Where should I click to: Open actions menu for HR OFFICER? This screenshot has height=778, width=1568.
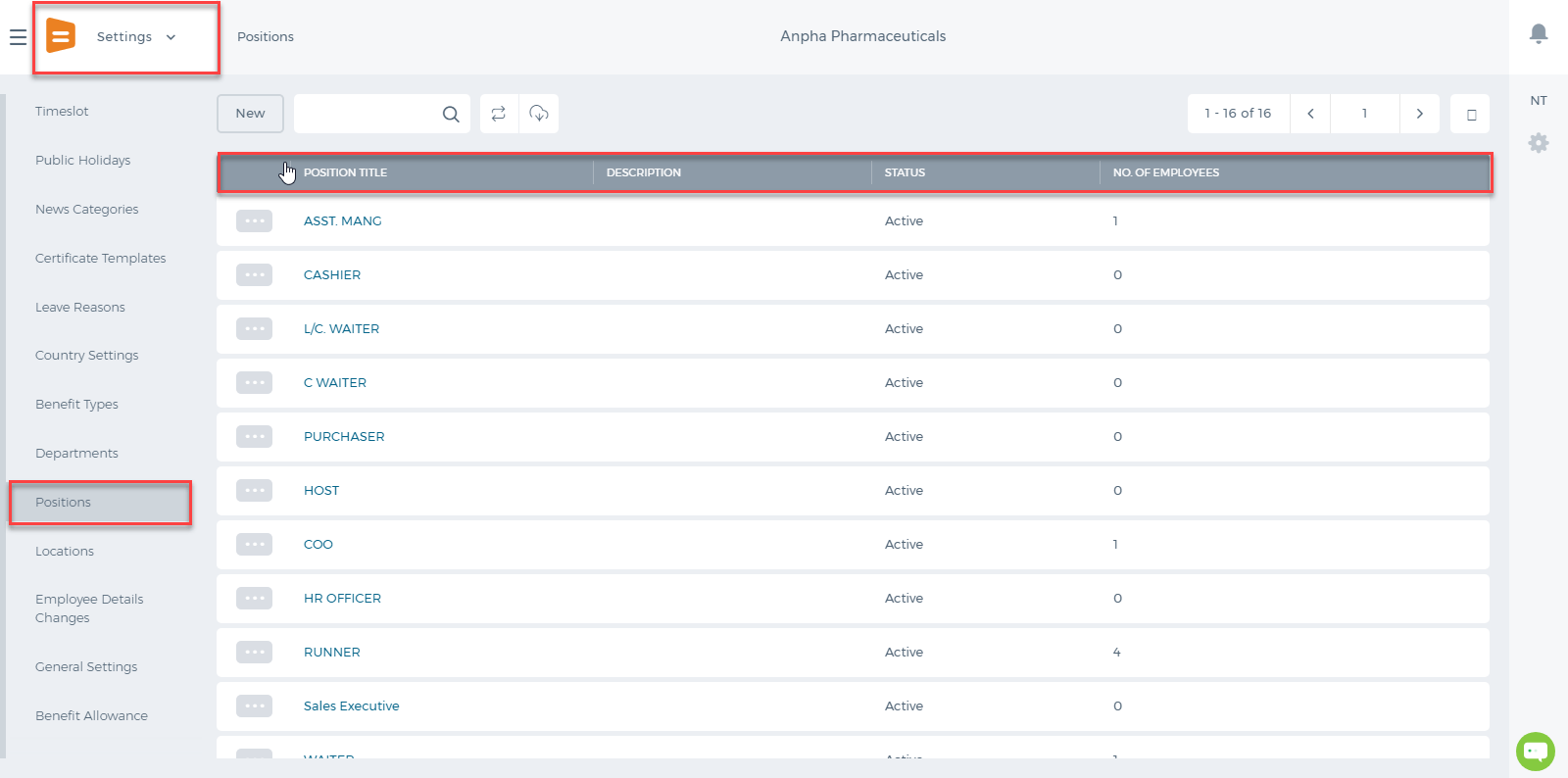coord(254,598)
